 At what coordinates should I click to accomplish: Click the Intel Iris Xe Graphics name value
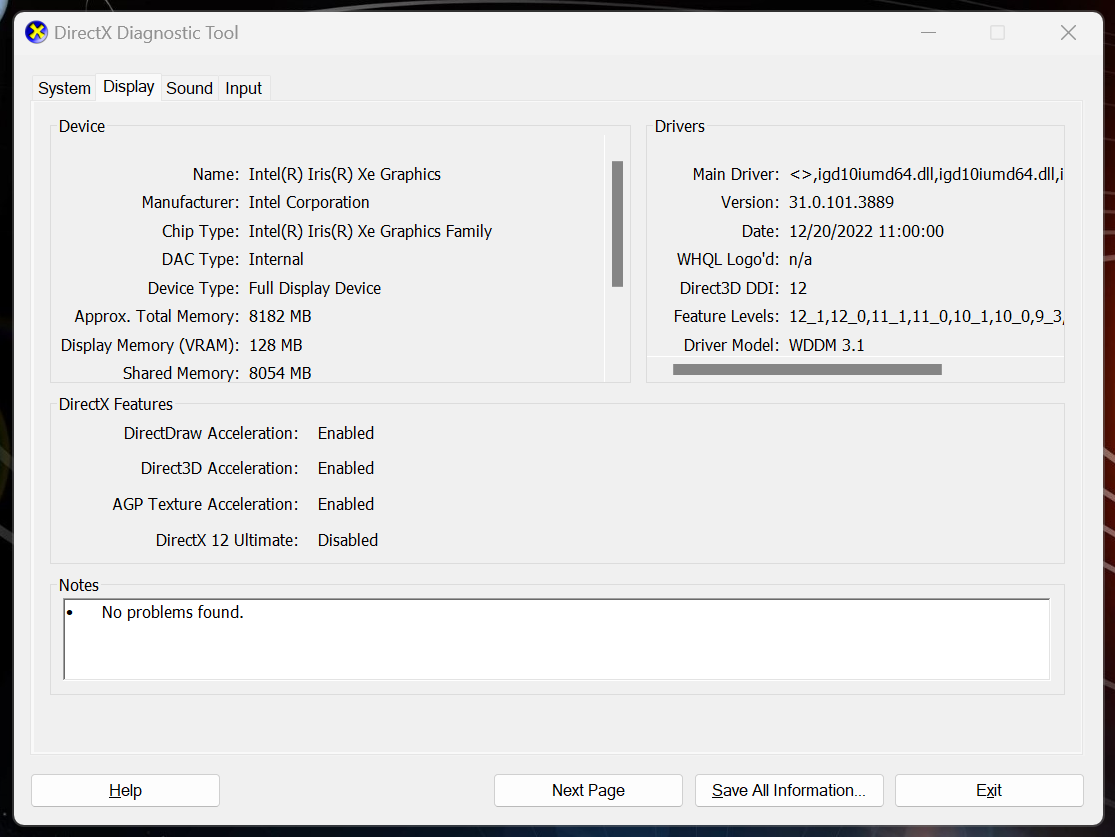click(345, 174)
